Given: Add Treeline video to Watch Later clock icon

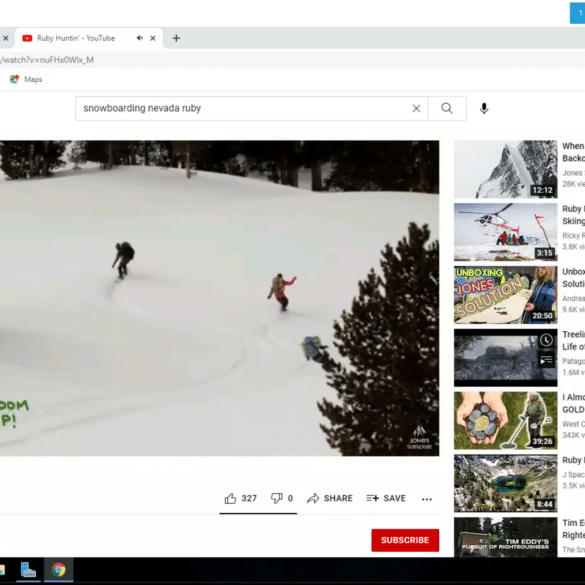Looking at the screenshot, I should coord(547,340).
